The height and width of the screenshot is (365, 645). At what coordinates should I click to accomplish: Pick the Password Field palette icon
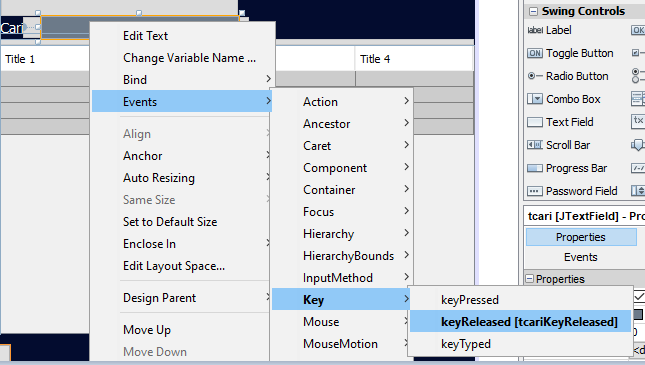(535, 191)
